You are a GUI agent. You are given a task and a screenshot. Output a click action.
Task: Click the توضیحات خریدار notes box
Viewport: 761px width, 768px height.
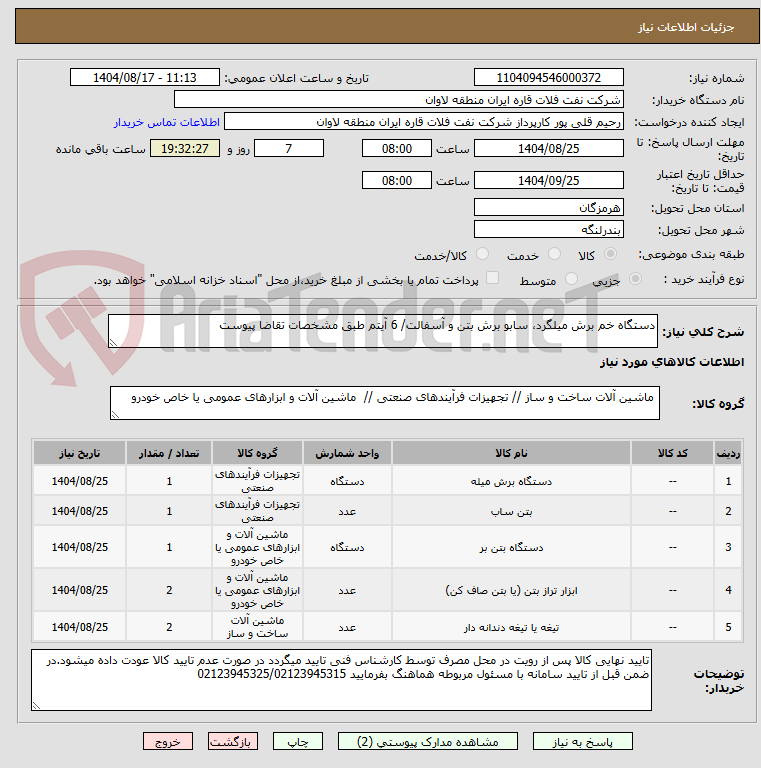[x=341, y=680]
